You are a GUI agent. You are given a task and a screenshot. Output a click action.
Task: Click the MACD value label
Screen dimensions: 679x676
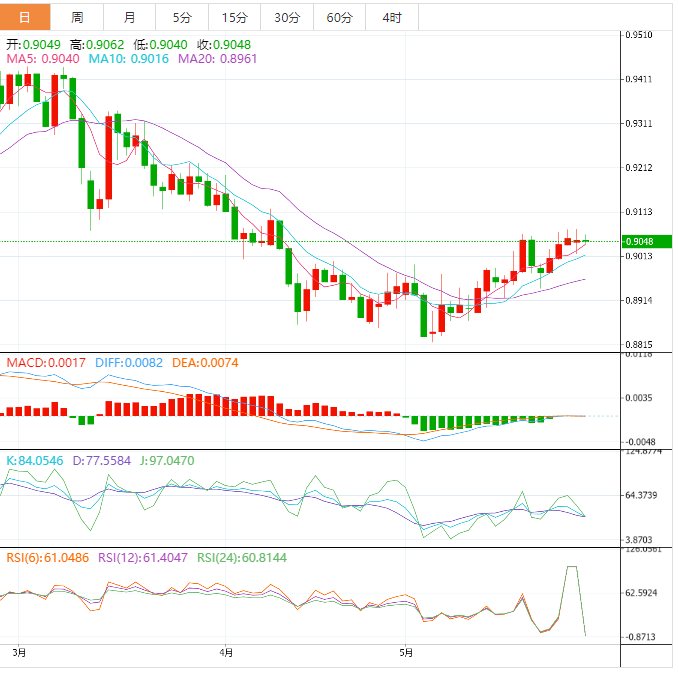(x=47, y=362)
